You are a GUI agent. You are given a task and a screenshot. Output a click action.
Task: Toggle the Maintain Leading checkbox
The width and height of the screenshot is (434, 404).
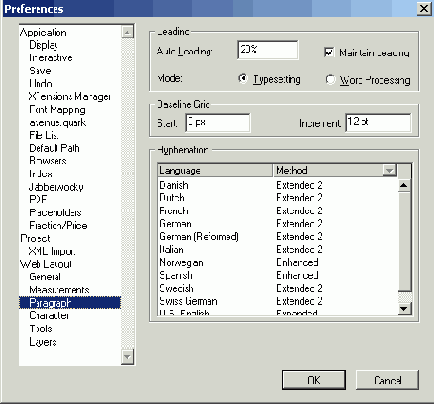pos(329,52)
